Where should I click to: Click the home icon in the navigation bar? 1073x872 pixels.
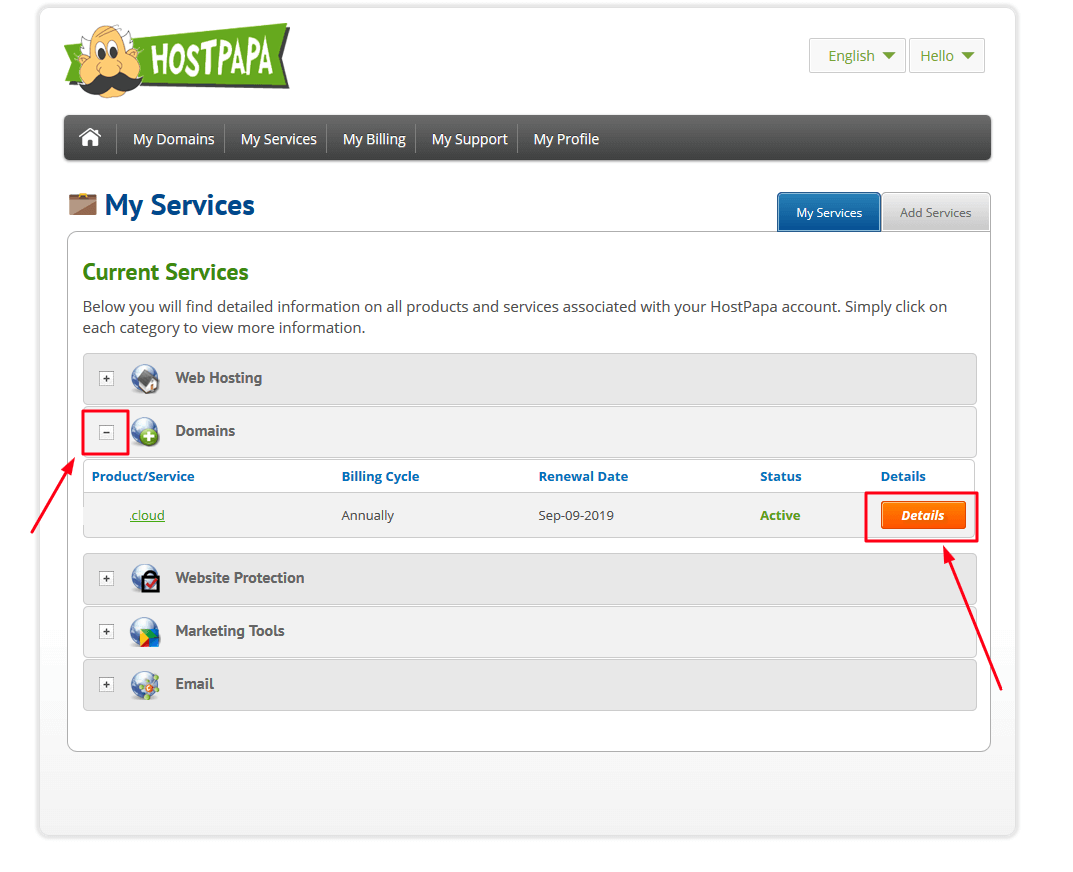89,137
